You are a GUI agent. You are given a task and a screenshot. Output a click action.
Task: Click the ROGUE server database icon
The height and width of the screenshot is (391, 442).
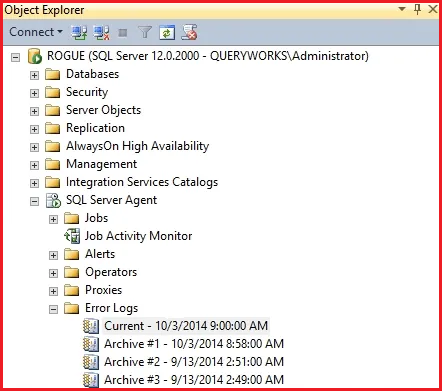(35, 56)
